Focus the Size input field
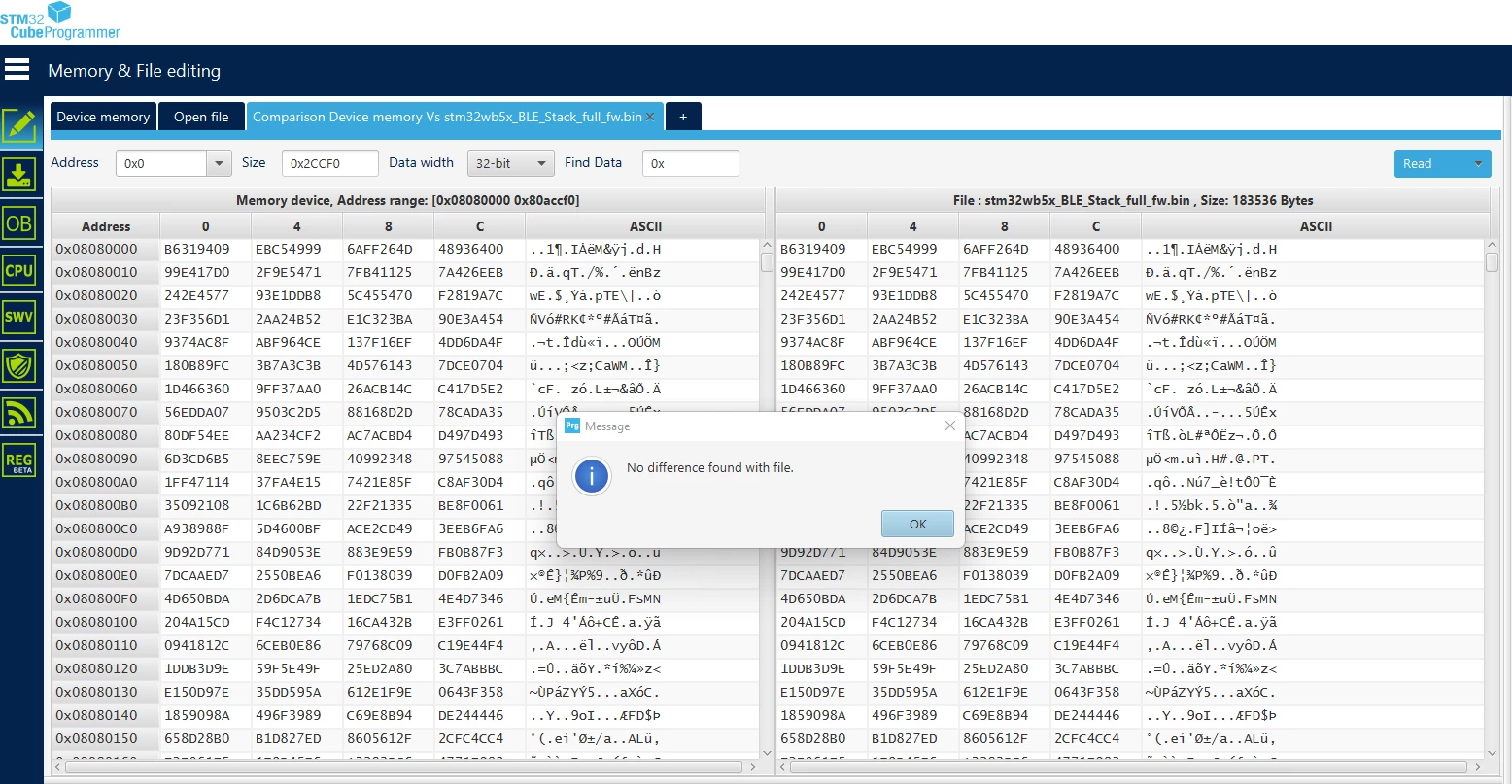This screenshot has height=784, width=1512. [330, 163]
